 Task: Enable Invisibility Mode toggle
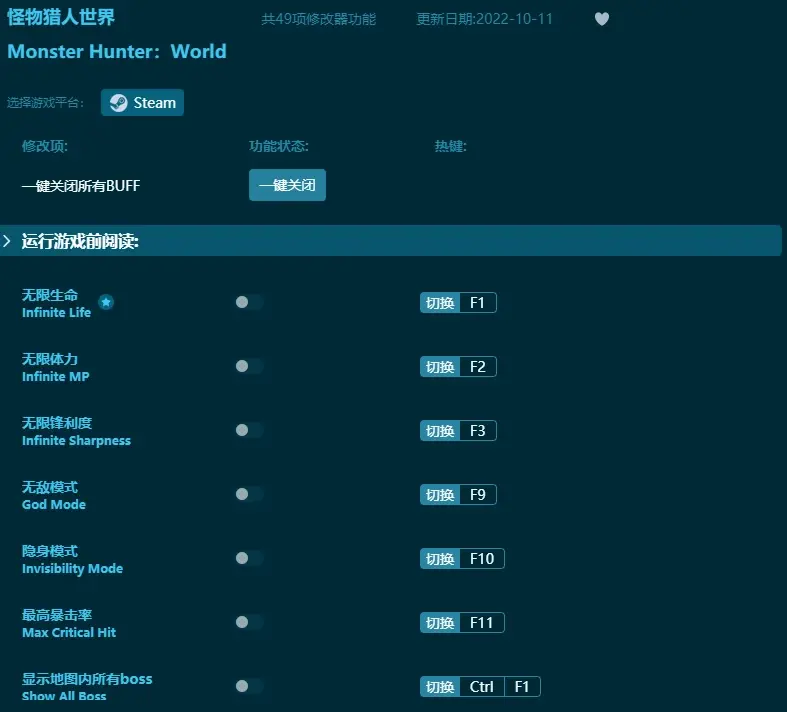tap(249, 558)
